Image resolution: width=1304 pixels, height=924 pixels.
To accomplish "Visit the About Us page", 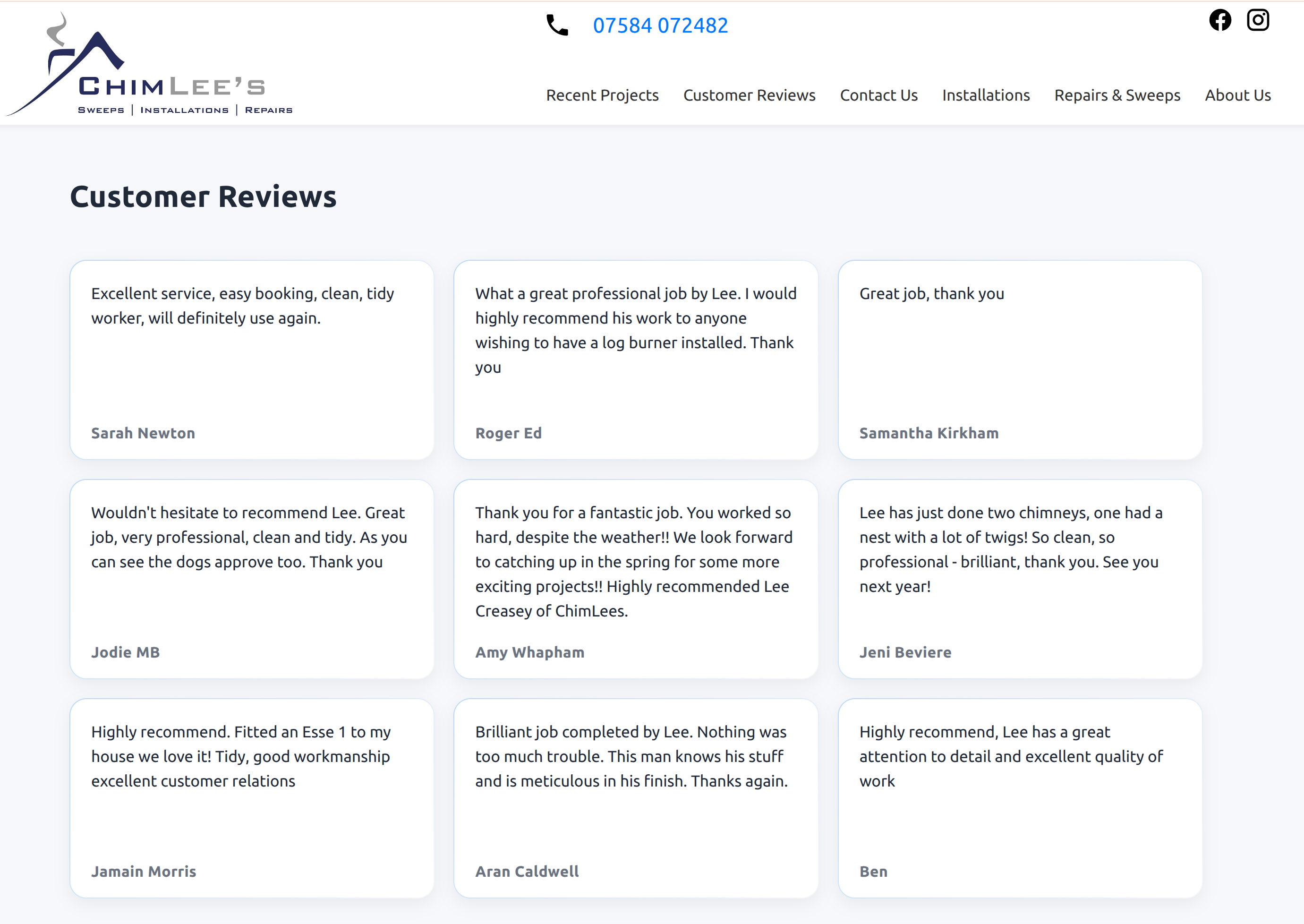I will click(x=1237, y=95).
